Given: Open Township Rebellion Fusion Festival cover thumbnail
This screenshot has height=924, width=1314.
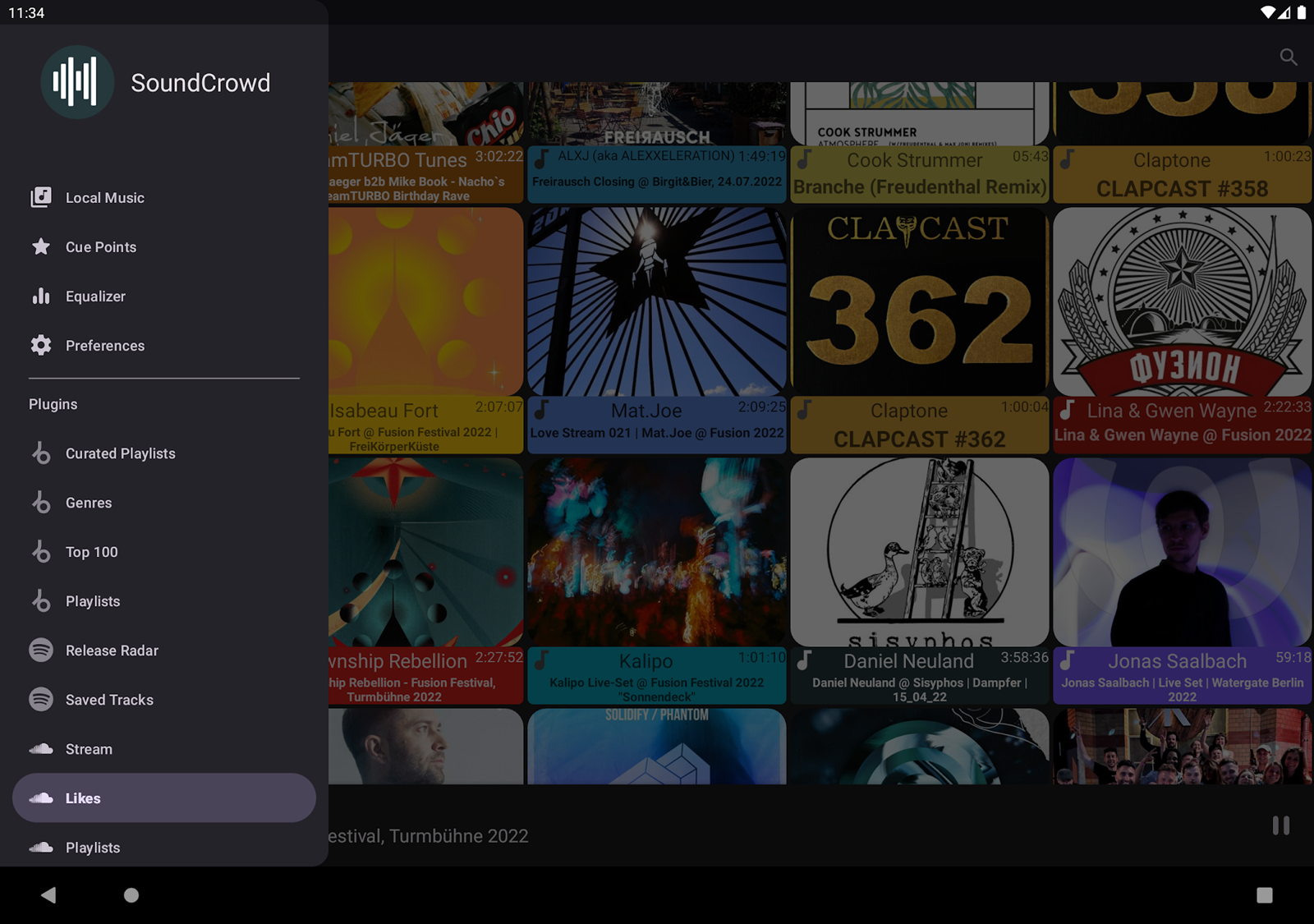Looking at the screenshot, I should [425, 552].
